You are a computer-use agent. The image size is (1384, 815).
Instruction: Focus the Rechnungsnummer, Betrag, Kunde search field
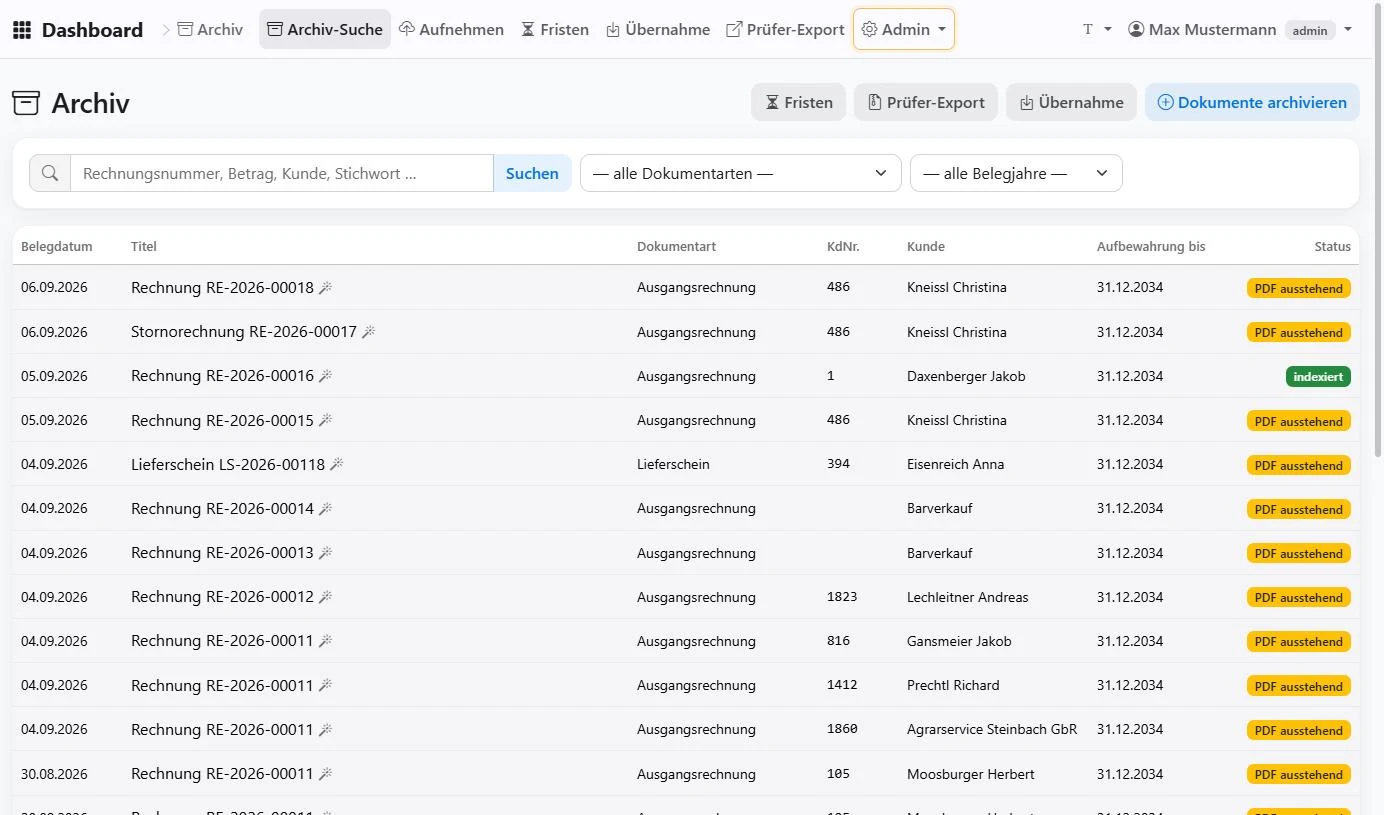(x=282, y=173)
